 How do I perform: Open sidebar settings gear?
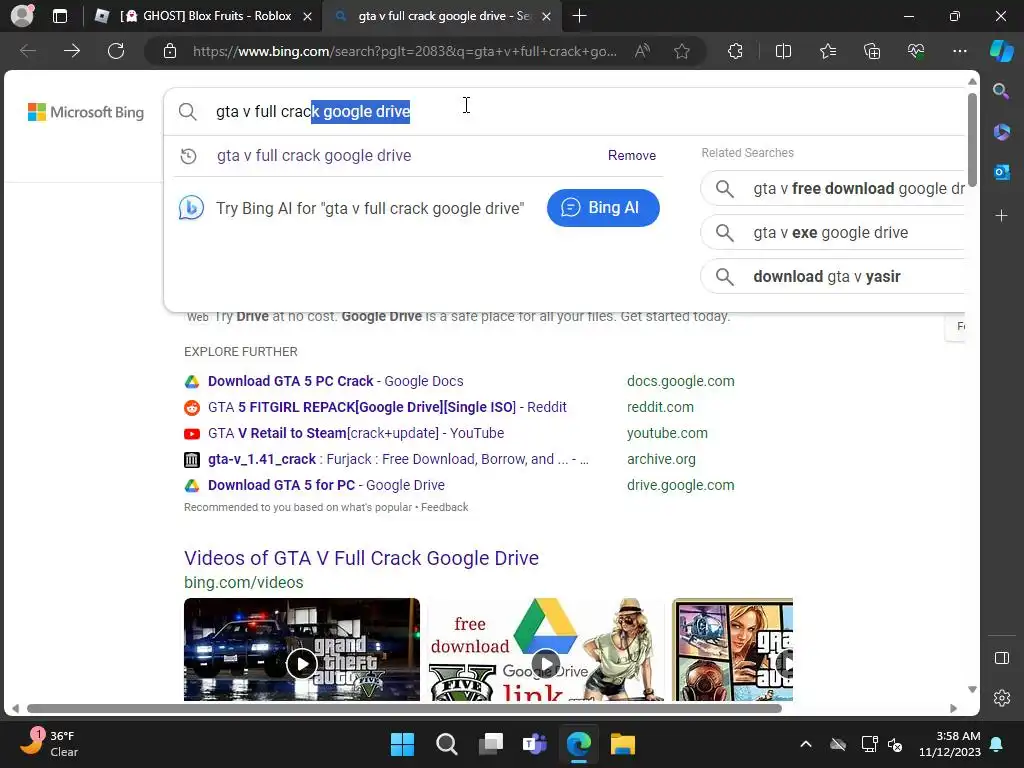click(1001, 697)
